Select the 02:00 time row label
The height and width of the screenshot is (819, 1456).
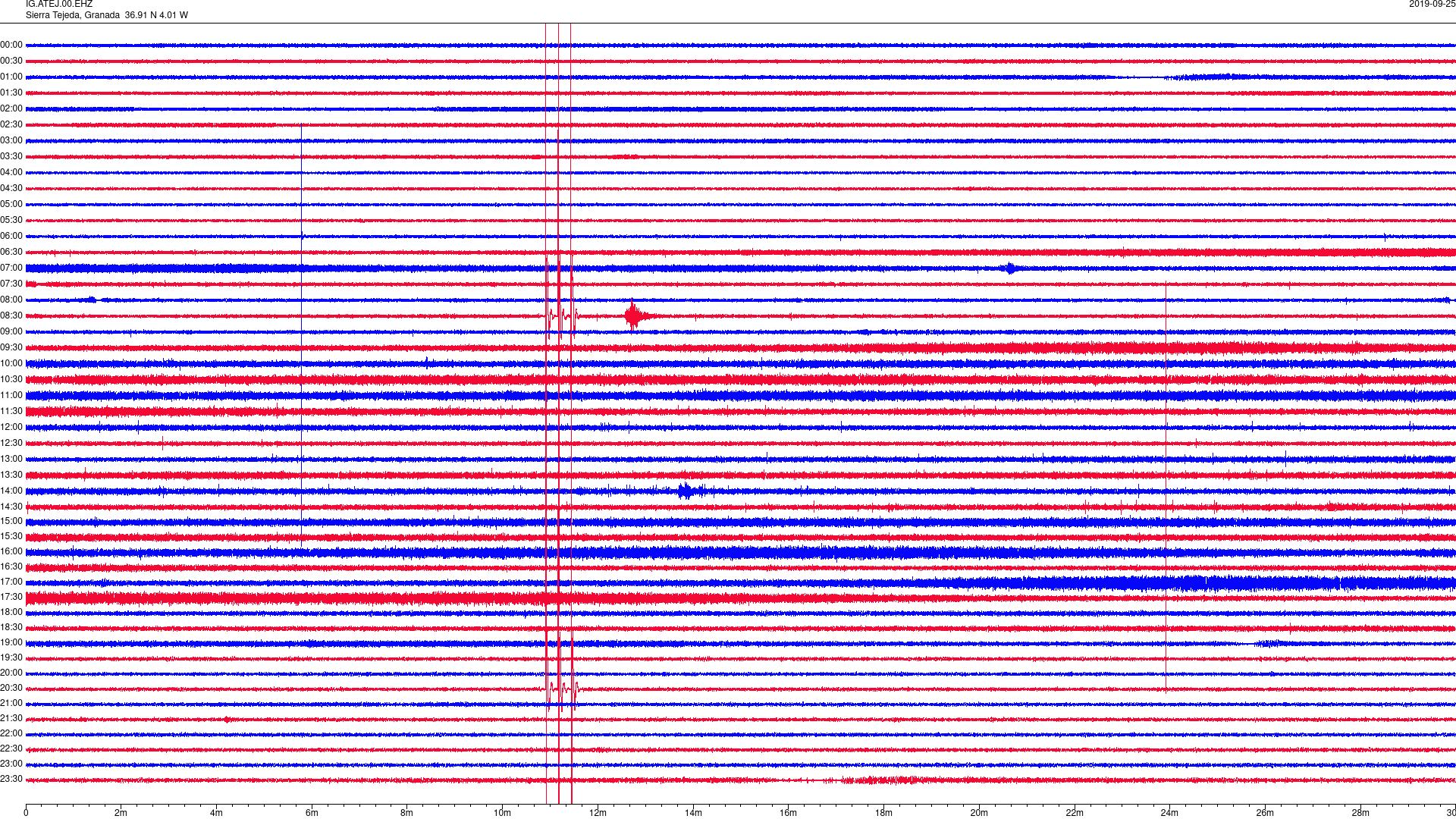click(x=11, y=109)
